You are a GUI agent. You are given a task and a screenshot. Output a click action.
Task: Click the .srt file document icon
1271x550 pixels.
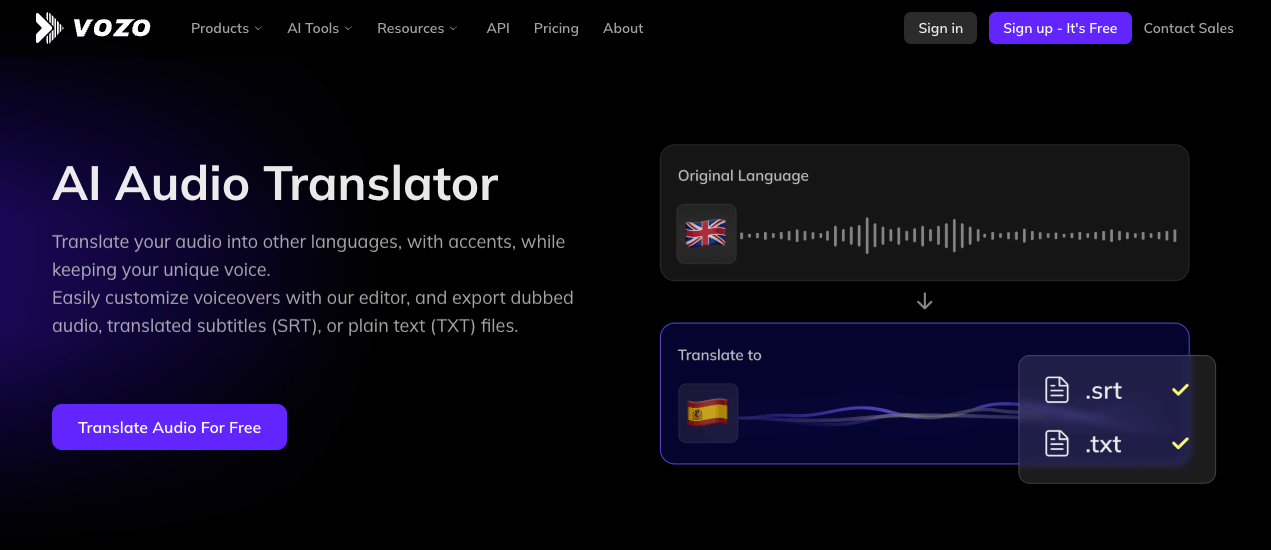tap(1057, 390)
